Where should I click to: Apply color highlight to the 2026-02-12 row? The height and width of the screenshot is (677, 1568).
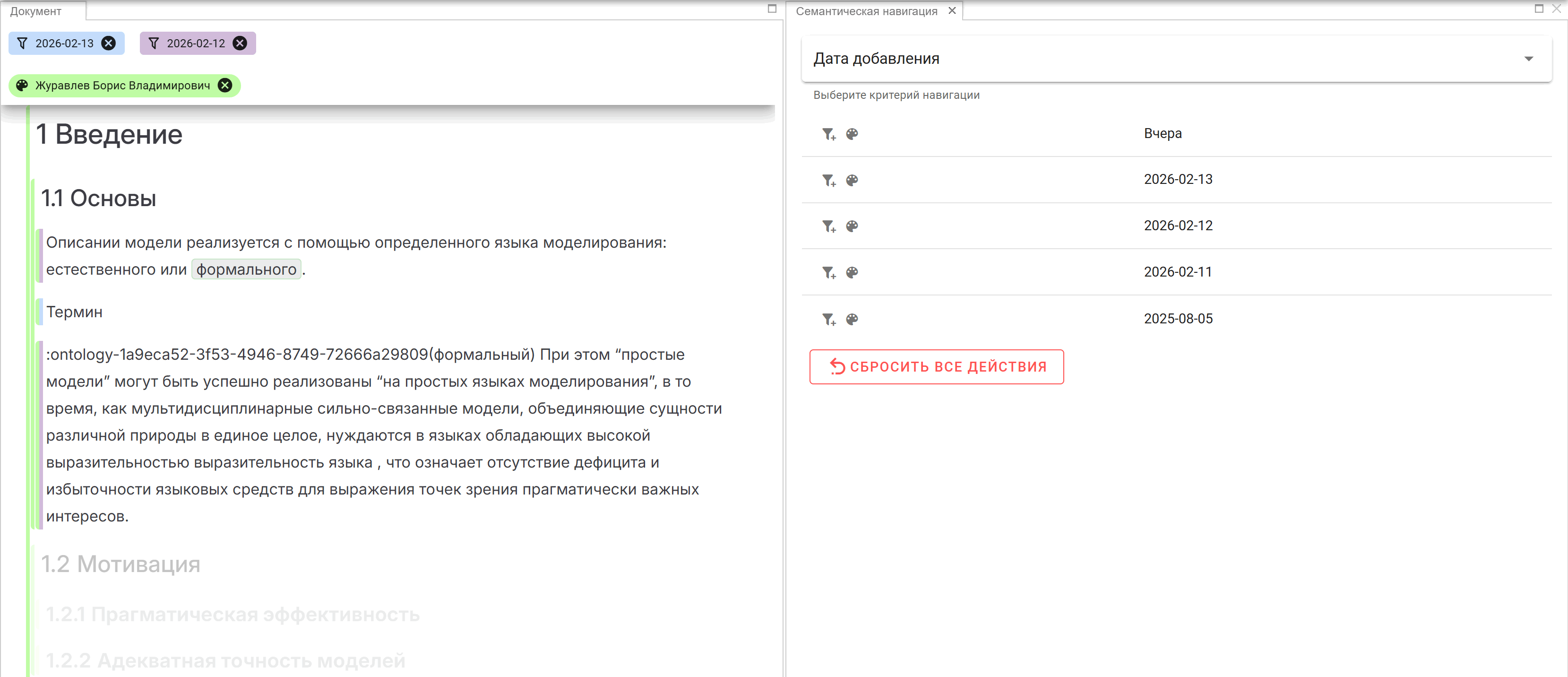click(x=852, y=226)
